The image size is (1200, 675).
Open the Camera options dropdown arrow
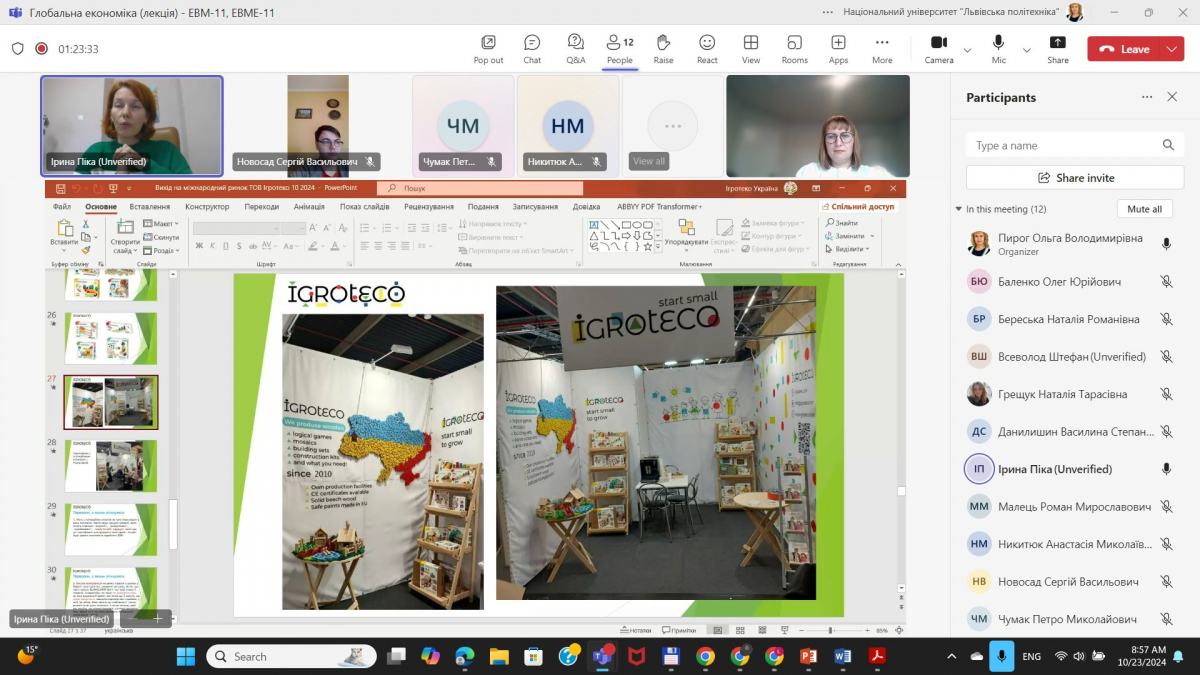[x=967, y=50]
